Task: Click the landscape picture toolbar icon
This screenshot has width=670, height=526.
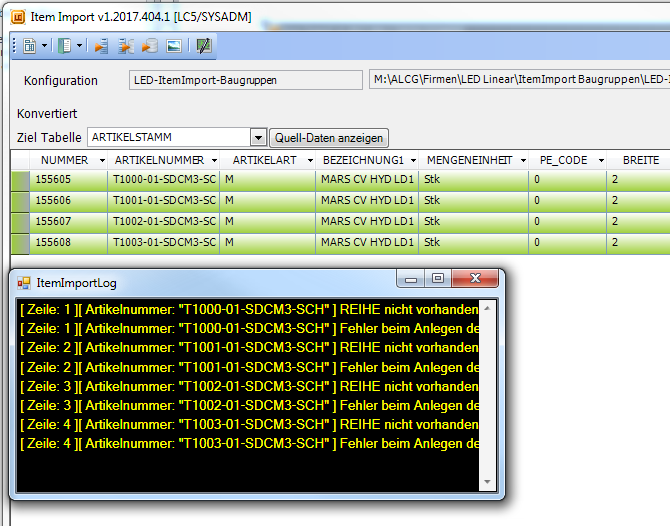Action: point(173,45)
